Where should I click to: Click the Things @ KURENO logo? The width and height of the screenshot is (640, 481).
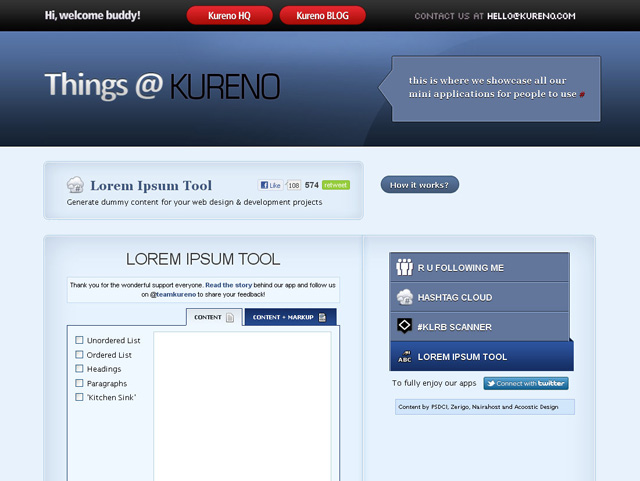point(162,86)
